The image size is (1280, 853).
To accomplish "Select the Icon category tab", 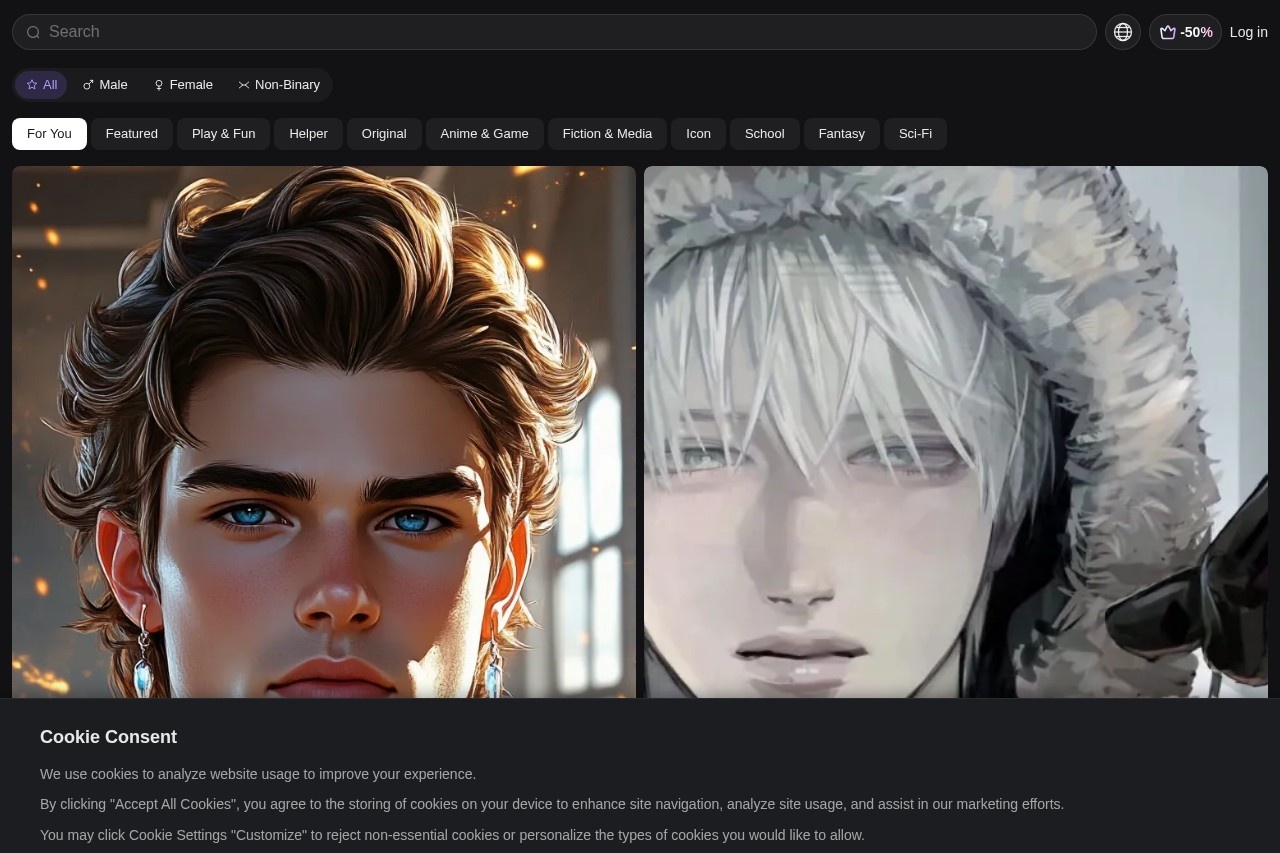I will 698,134.
